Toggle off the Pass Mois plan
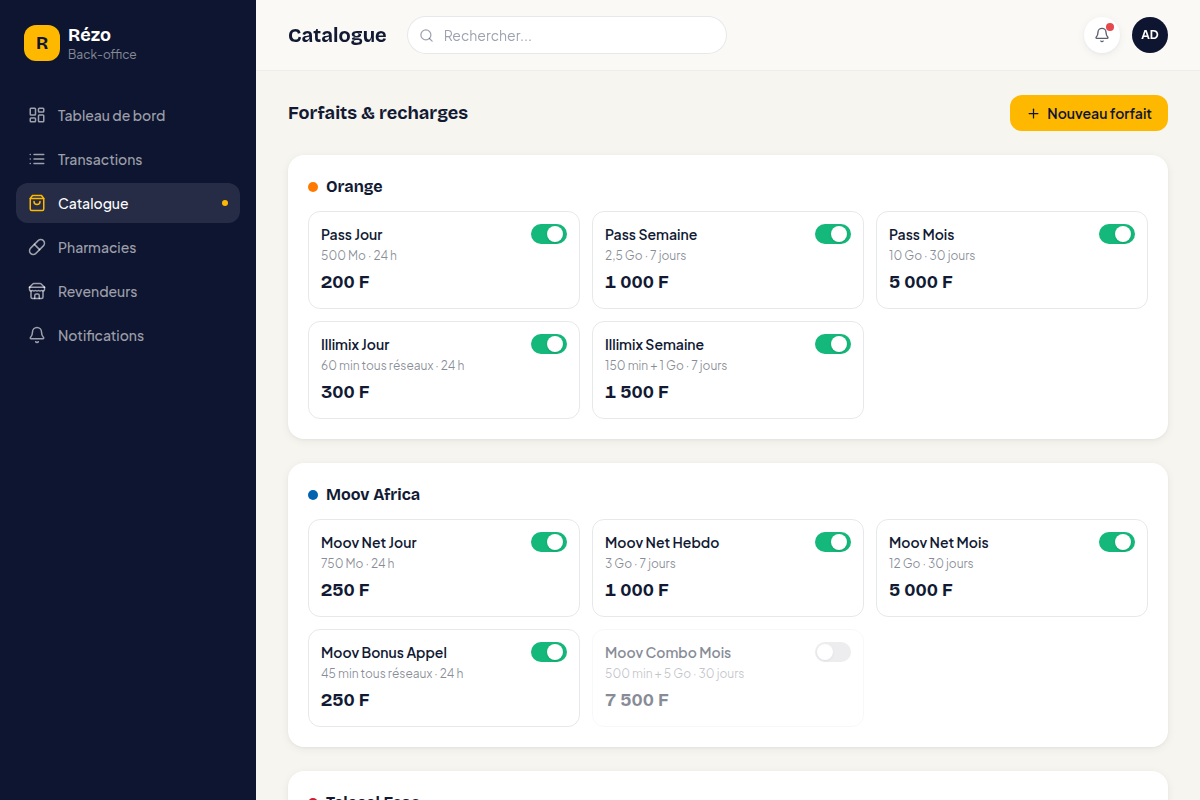1200x800 pixels. tap(1117, 234)
